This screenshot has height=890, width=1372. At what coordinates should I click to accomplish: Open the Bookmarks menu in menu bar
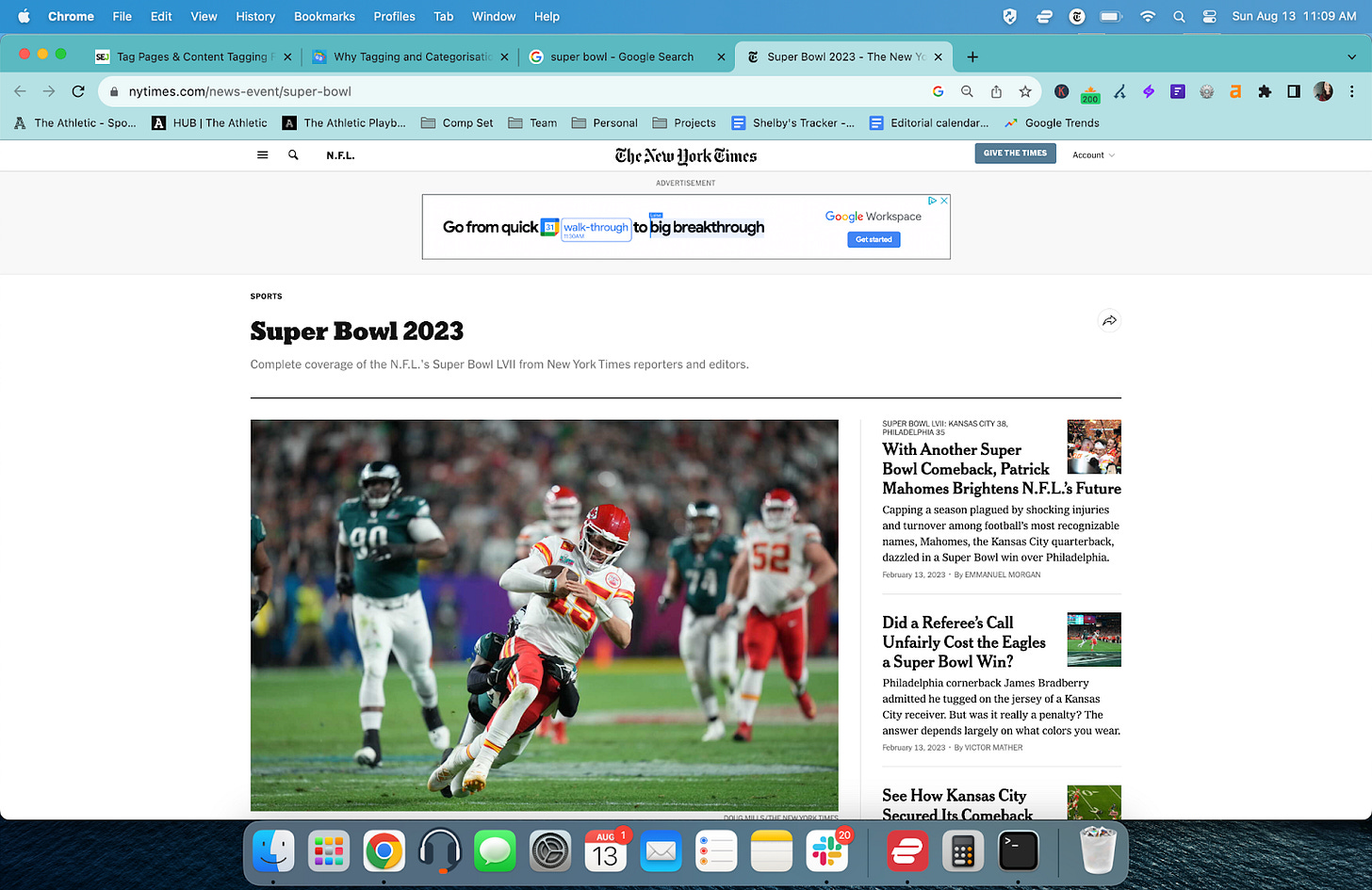pos(324,16)
